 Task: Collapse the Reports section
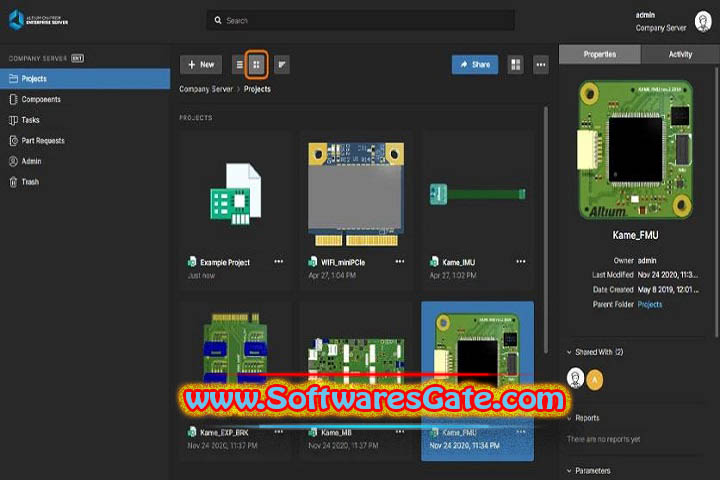569,418
